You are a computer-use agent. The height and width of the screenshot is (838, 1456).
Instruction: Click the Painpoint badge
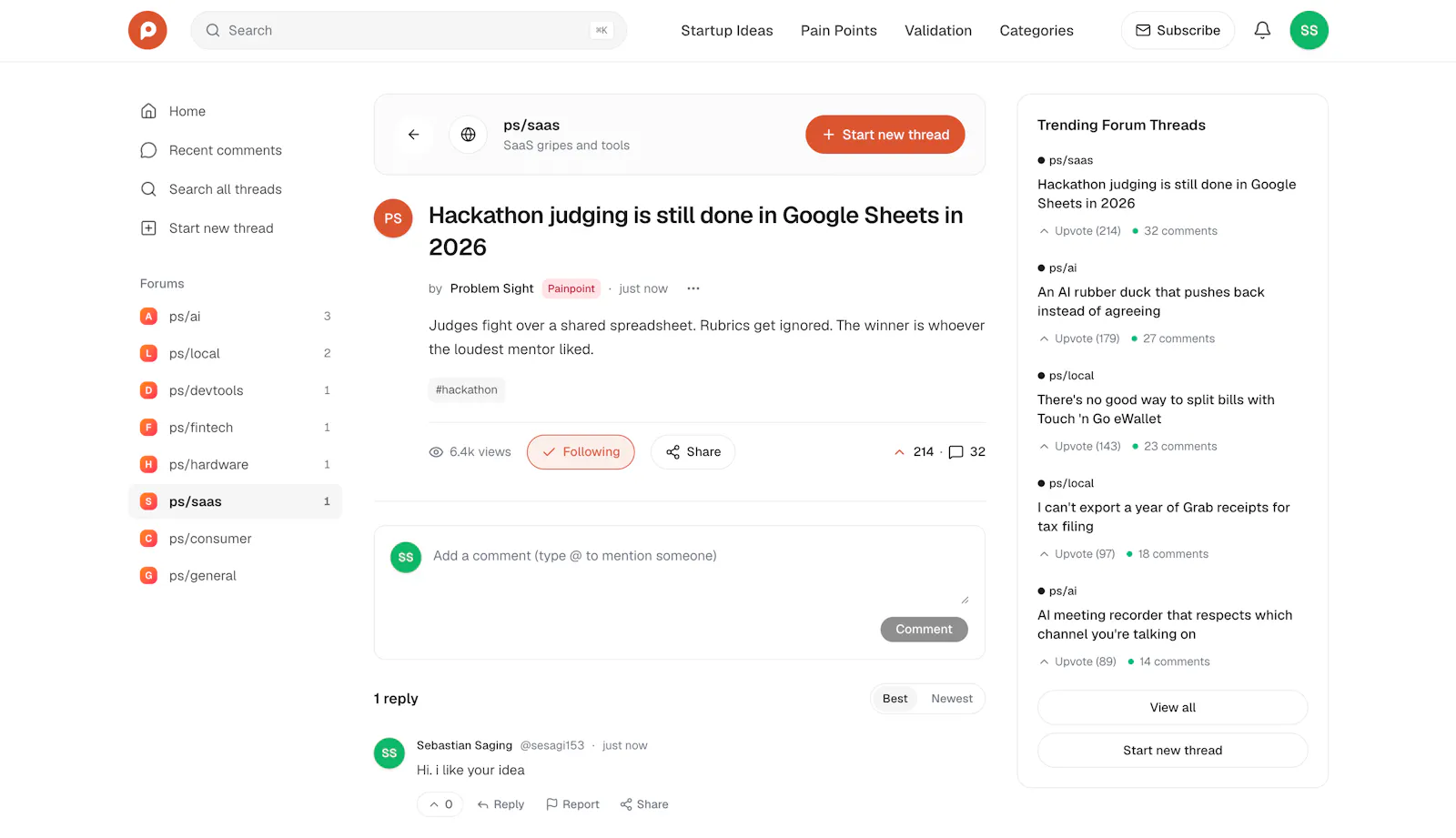point(571,288)
